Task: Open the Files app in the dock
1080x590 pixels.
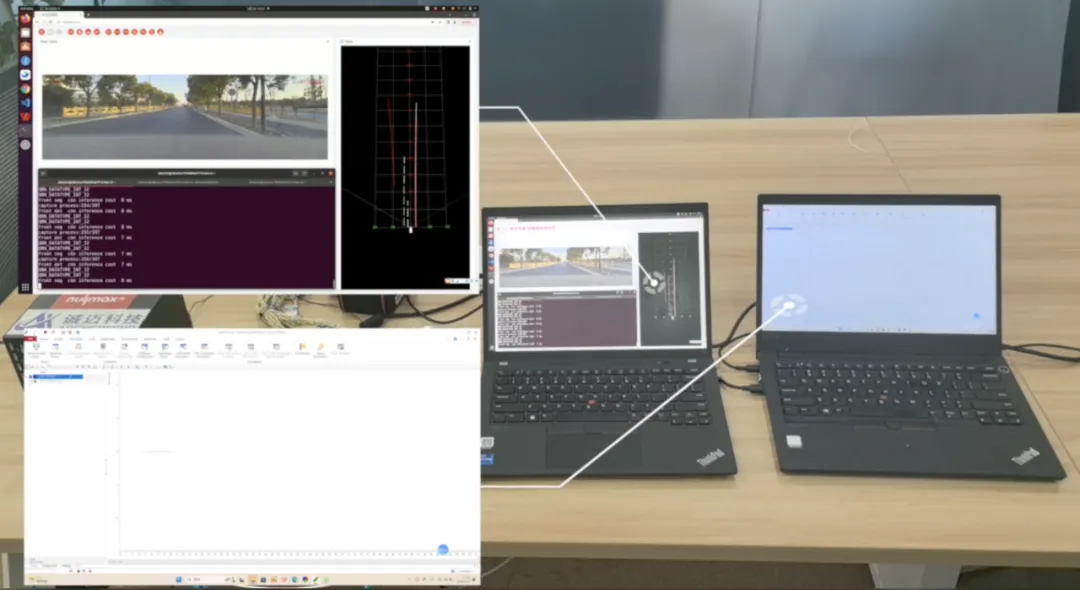Action: (x=26, y=32)
